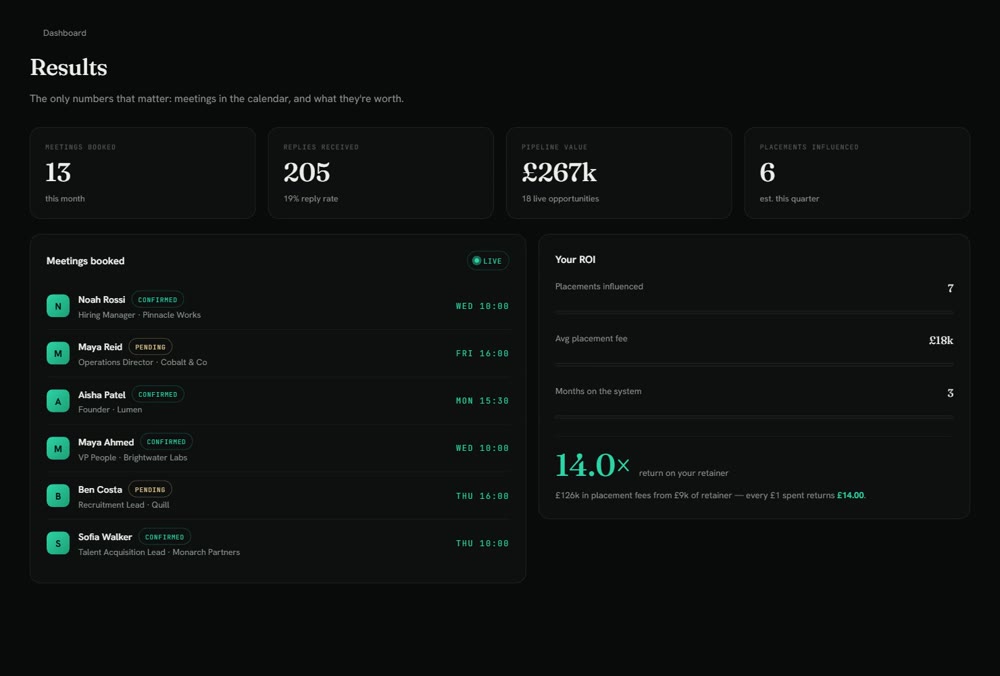Click Maya Ahmed's WED 10:00 time
Image resolution: width=1000 pixels, height=676 pixels.
[482, 448]
